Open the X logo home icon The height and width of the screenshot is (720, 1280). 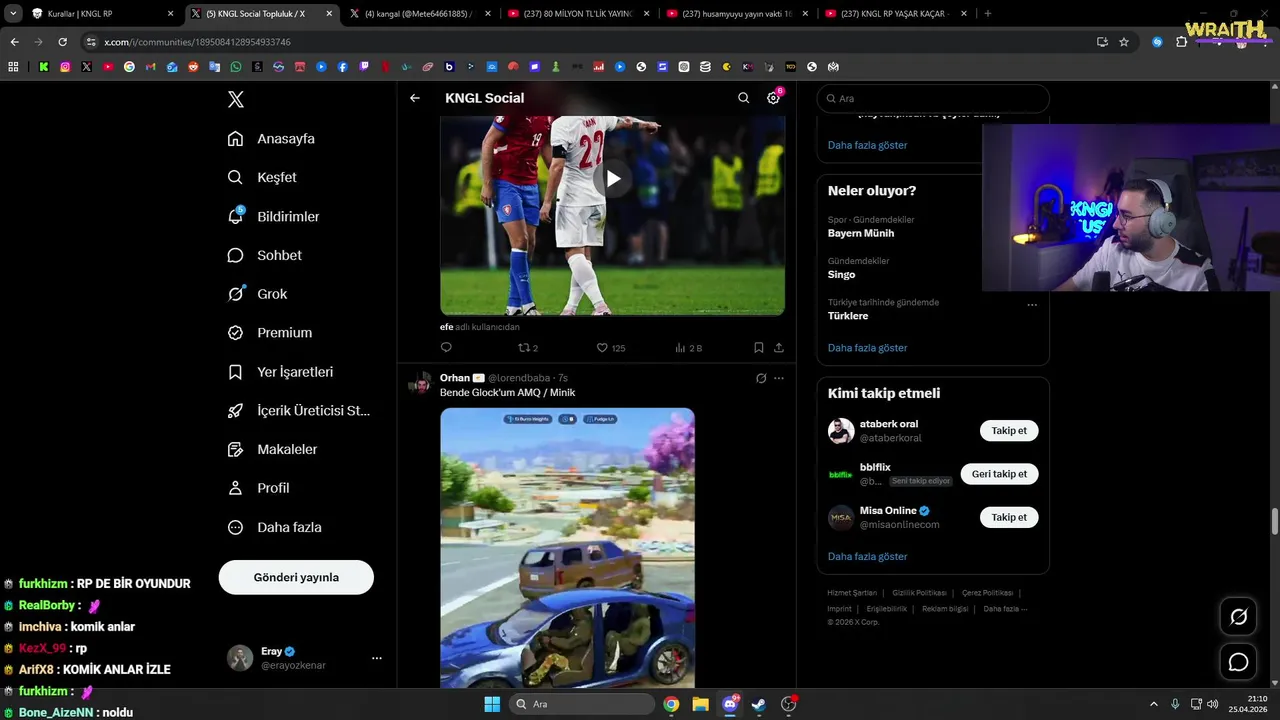pyautogui.click(x=236, y=99)
